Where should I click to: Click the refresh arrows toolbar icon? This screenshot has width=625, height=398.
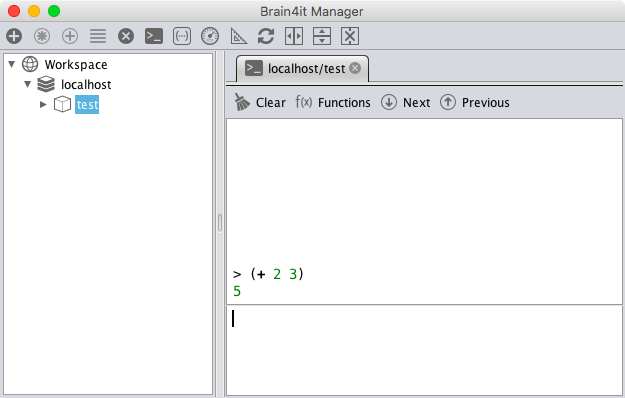(x=266, y=36)
